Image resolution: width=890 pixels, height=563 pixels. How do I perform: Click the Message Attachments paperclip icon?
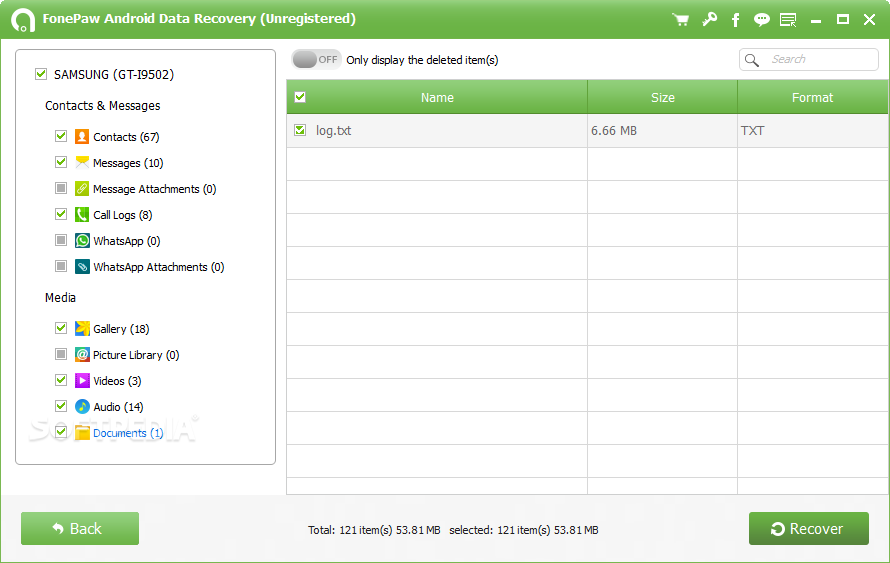[82, 188]
